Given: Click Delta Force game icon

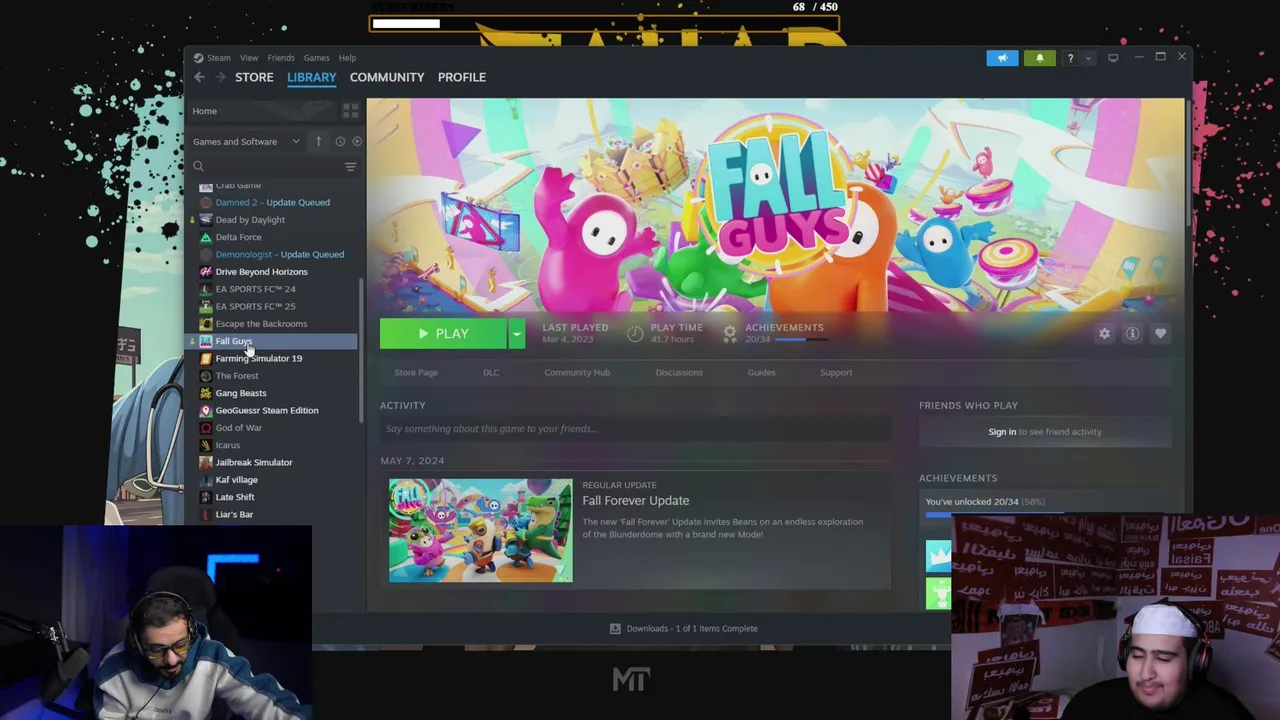Looking at the screenshot, I should (206, 237).
